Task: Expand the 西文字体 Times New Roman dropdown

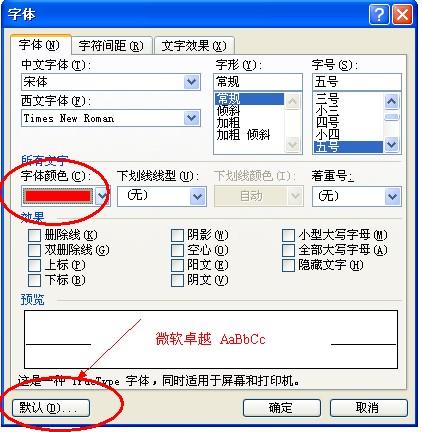Action: 192,118
